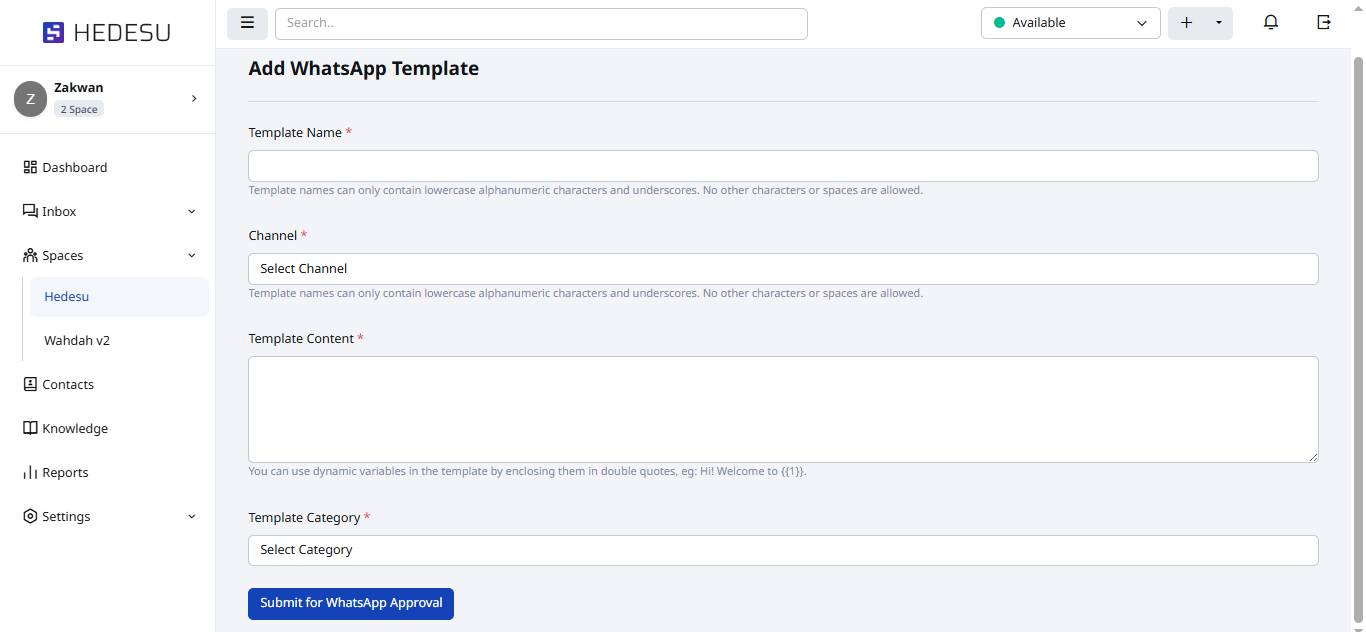Expand the Inbox menu chevron

pos(192,211)
